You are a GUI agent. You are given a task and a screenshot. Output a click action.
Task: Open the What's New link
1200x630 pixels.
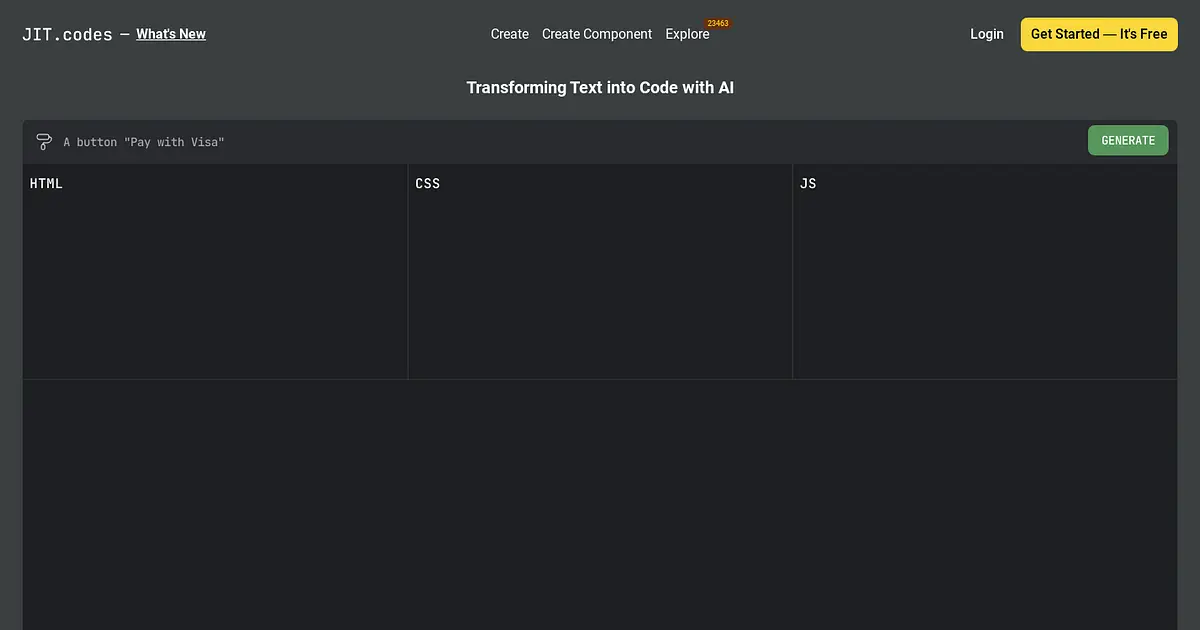point(171,34)
